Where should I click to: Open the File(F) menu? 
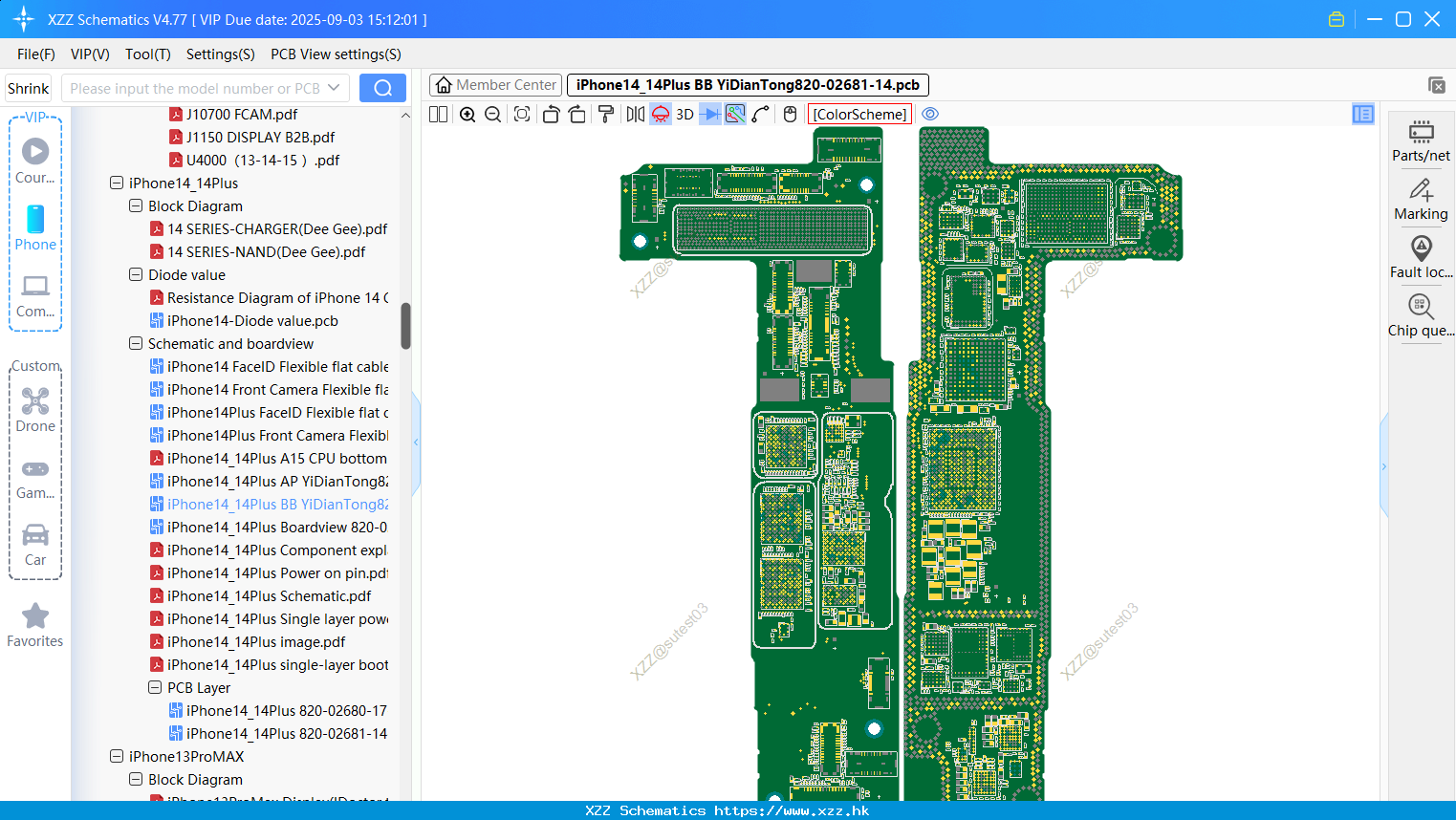pyautogui.click(x=36, y=54)
